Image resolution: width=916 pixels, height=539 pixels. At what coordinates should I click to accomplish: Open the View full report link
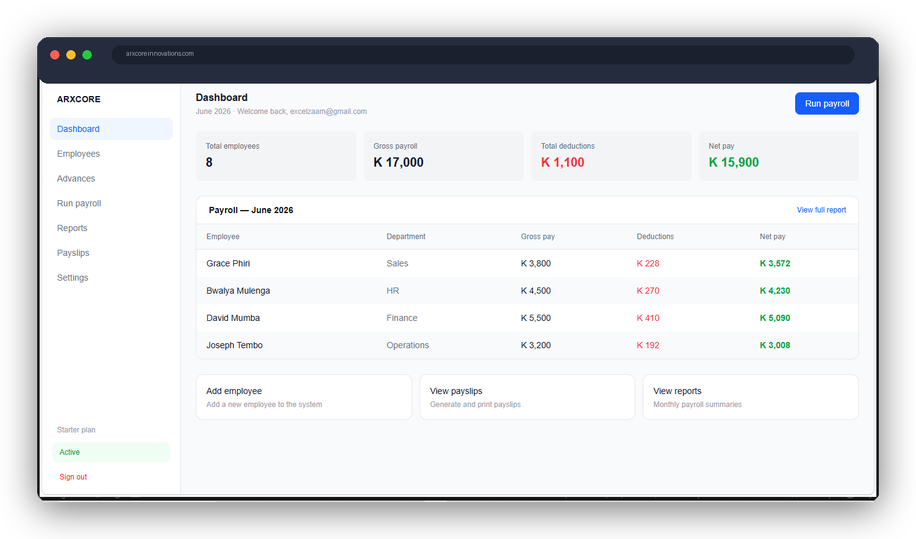(x=821, y=210)
